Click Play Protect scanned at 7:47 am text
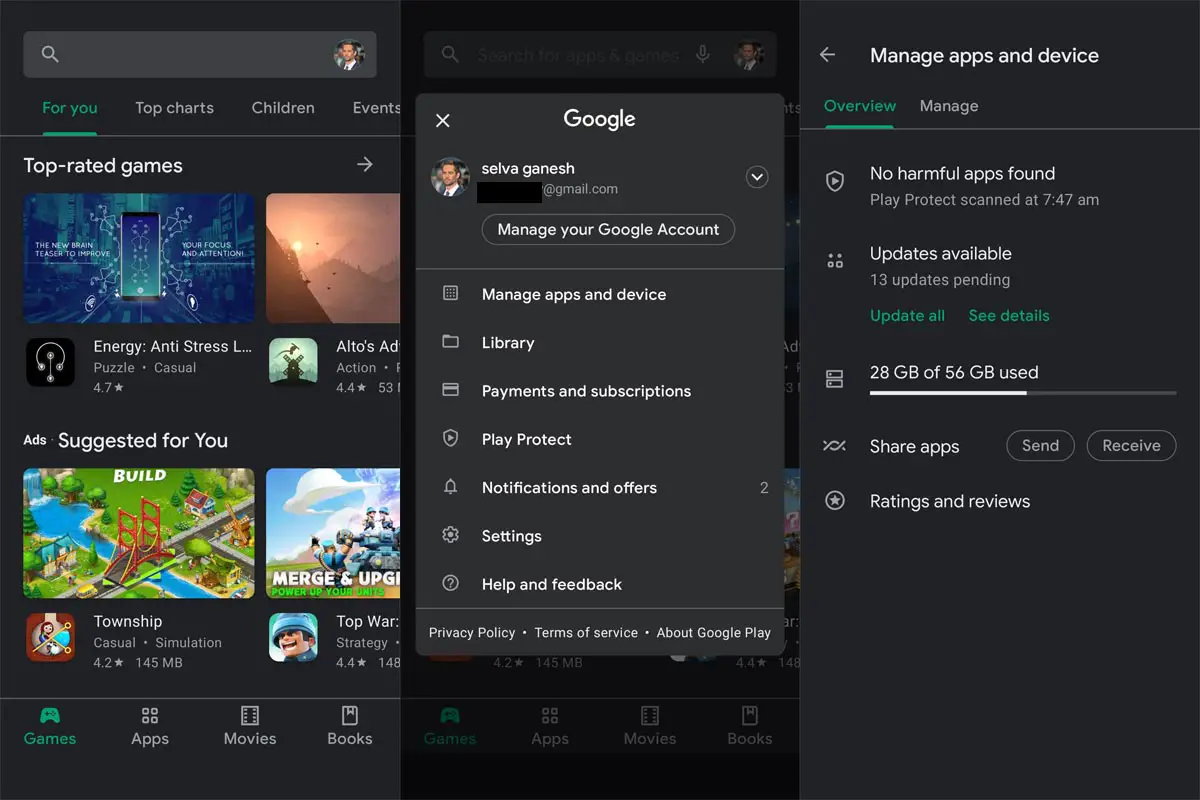This screenshot has width=1200, height=800. (x=984, y=200)
